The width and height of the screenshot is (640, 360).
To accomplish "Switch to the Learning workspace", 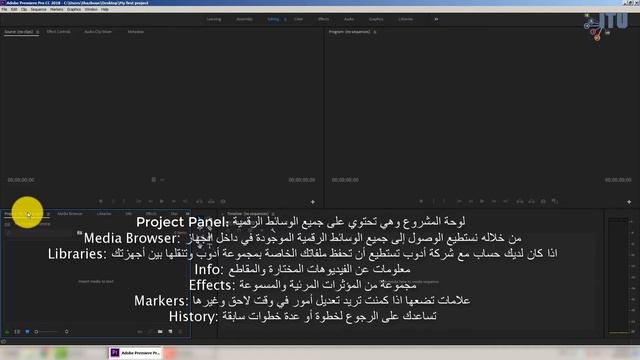I will [x=213, y=19].
